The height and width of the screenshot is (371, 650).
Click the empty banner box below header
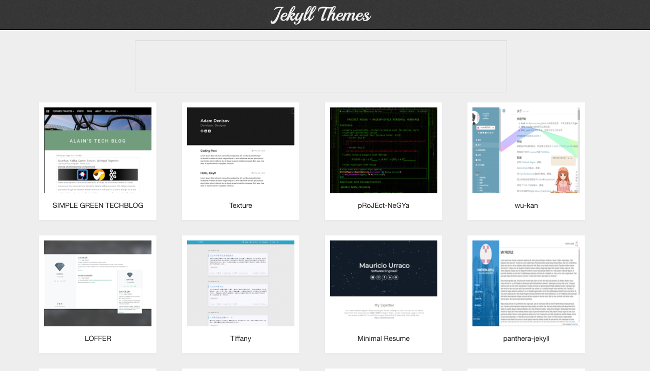point(320,66)
